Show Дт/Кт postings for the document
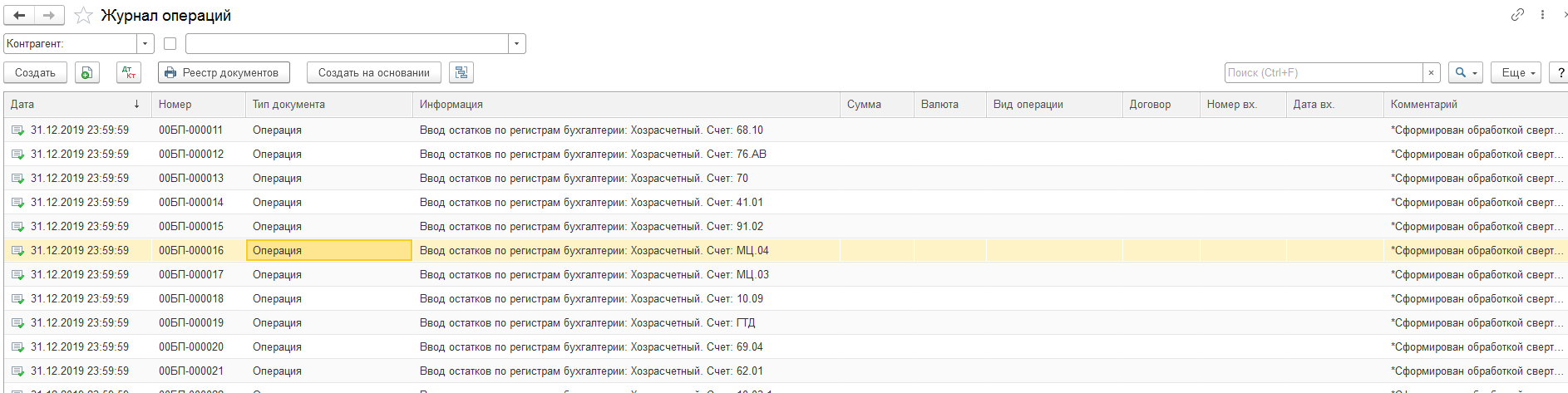The image size is (1568, 393). 129,73
